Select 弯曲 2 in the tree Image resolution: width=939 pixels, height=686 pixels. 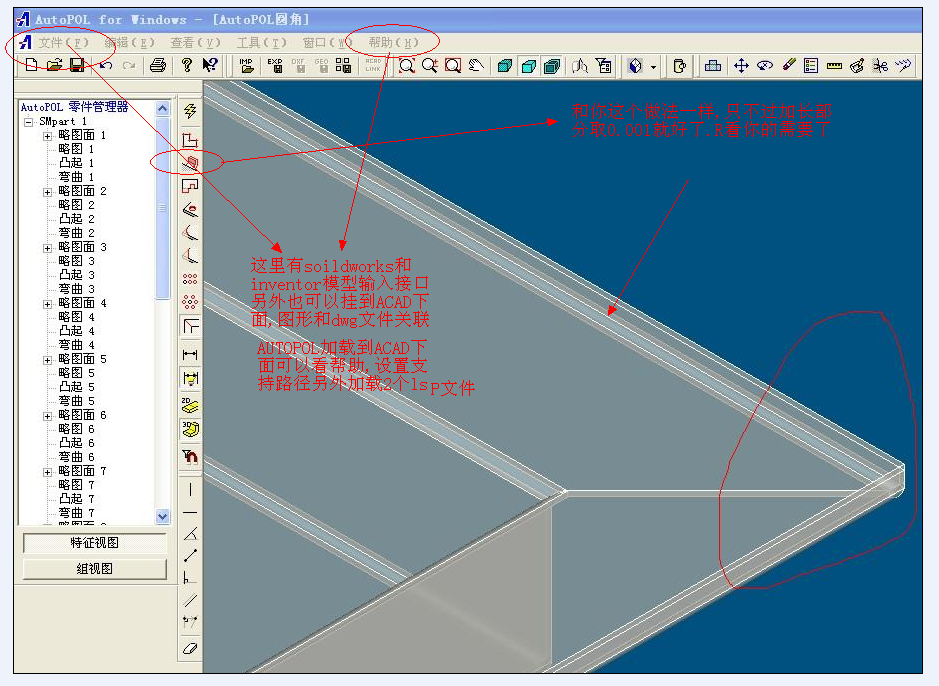77,233
